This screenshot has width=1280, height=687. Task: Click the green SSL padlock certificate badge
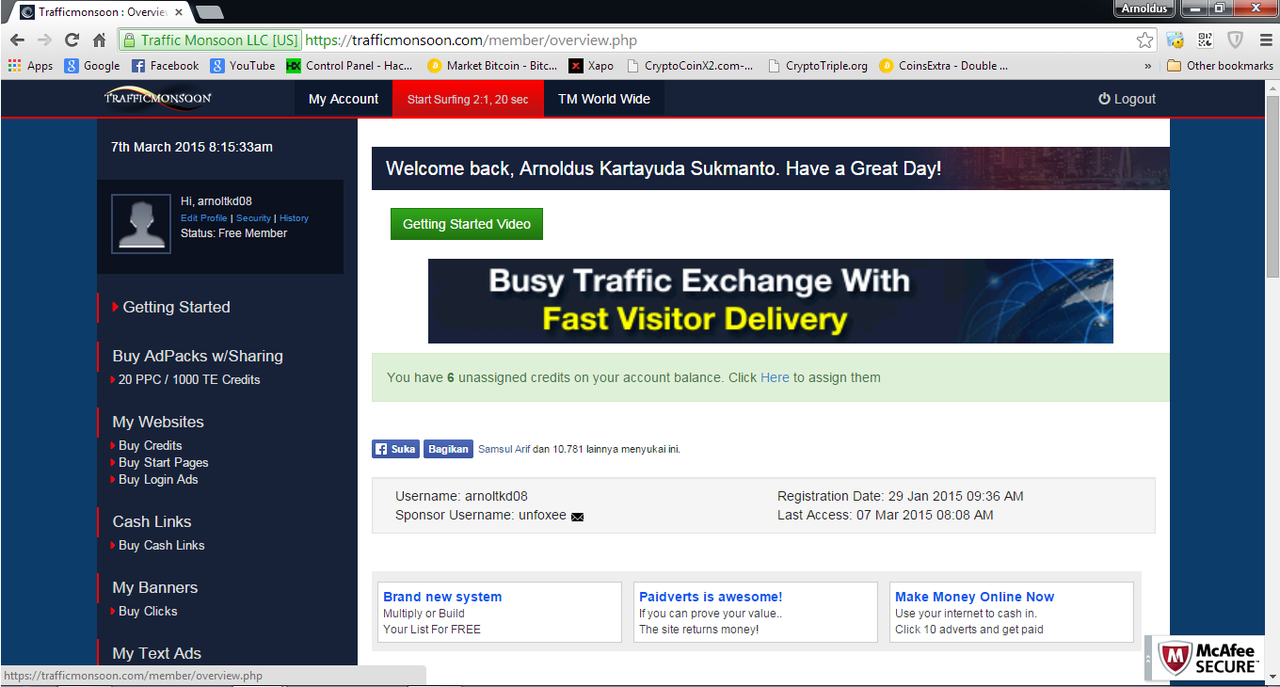(209, 41)
